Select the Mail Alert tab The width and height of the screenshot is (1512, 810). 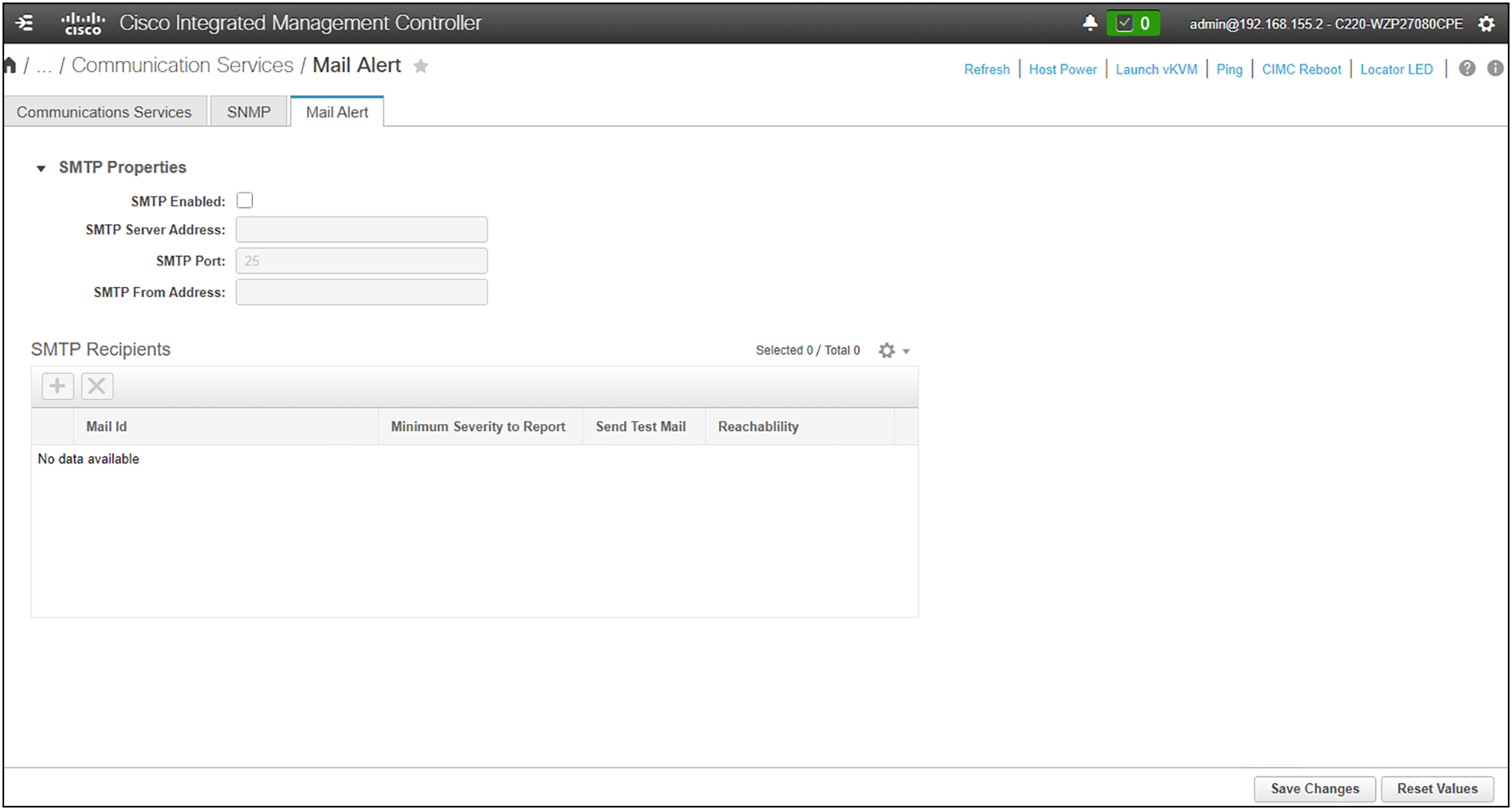(337, 112)
